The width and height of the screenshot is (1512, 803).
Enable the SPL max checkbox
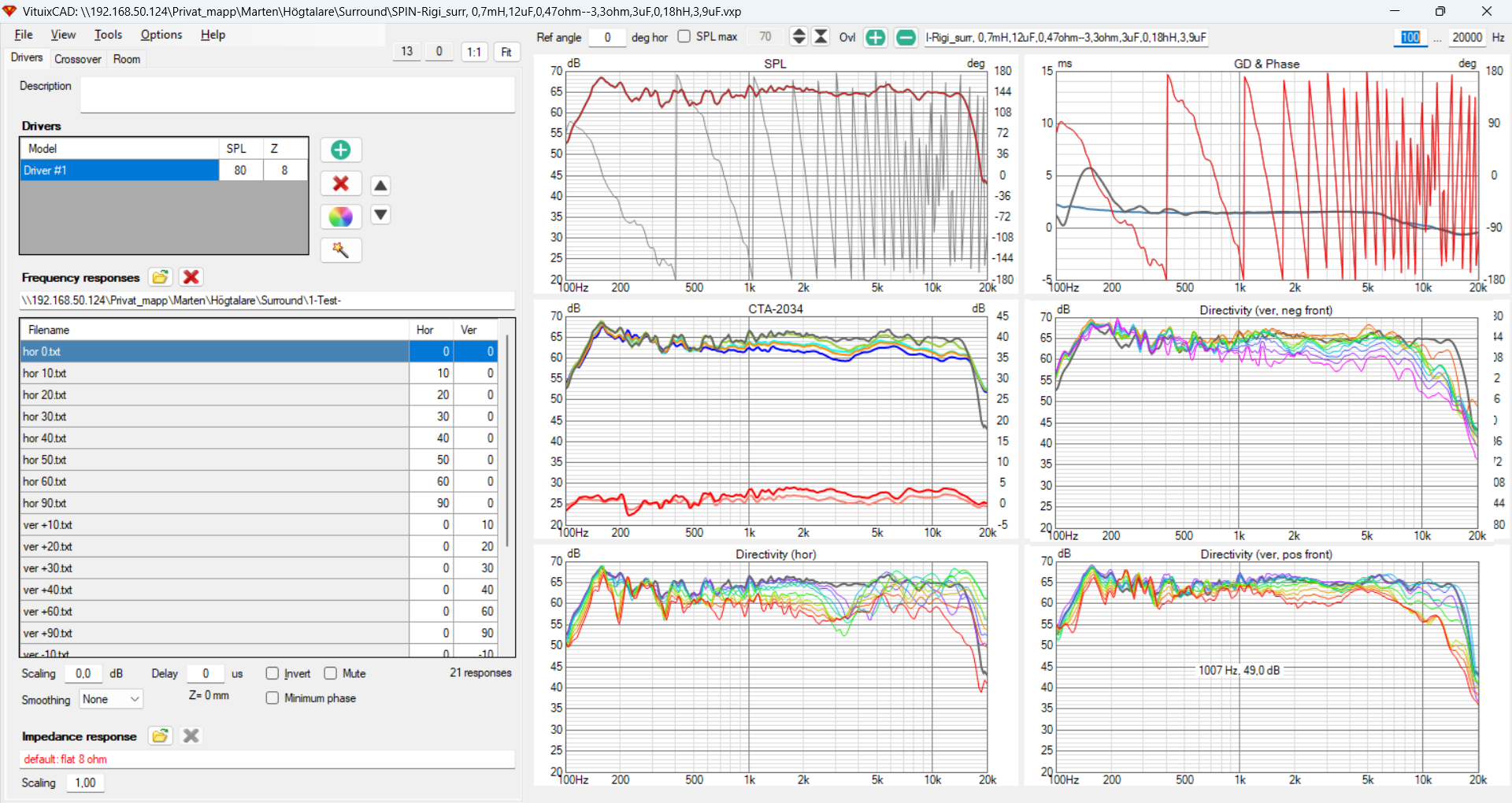click(x=684, y=36)
